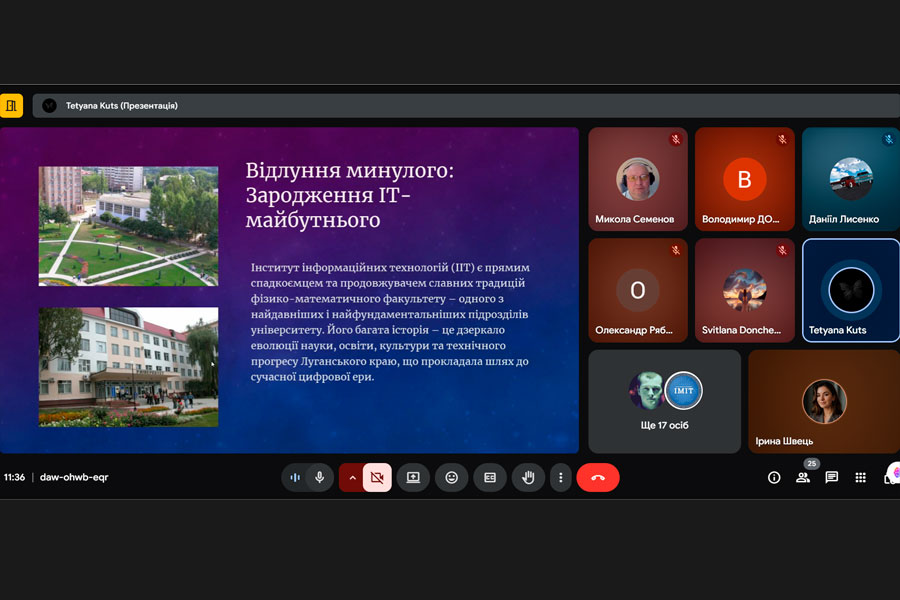Click the university building photo on the slide
Image resolution: width=900 pixels, height=600 pixels.
(129, 367)
